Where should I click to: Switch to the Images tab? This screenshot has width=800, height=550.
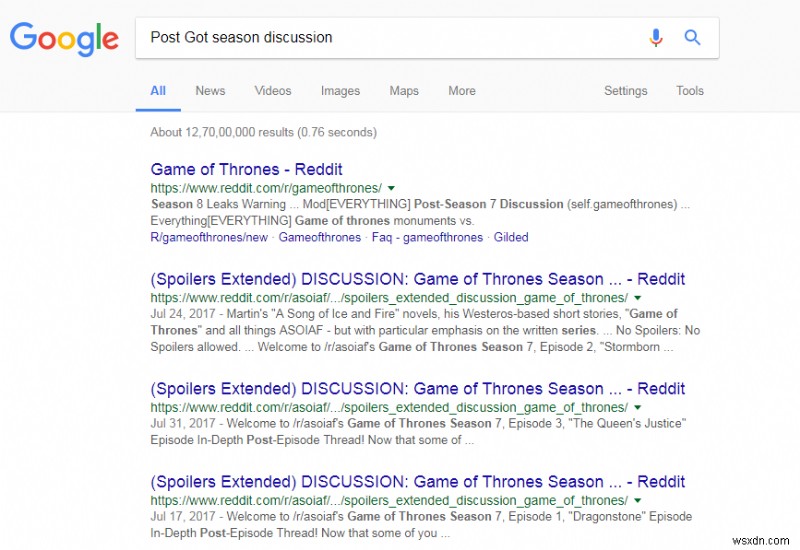point(340,91)
